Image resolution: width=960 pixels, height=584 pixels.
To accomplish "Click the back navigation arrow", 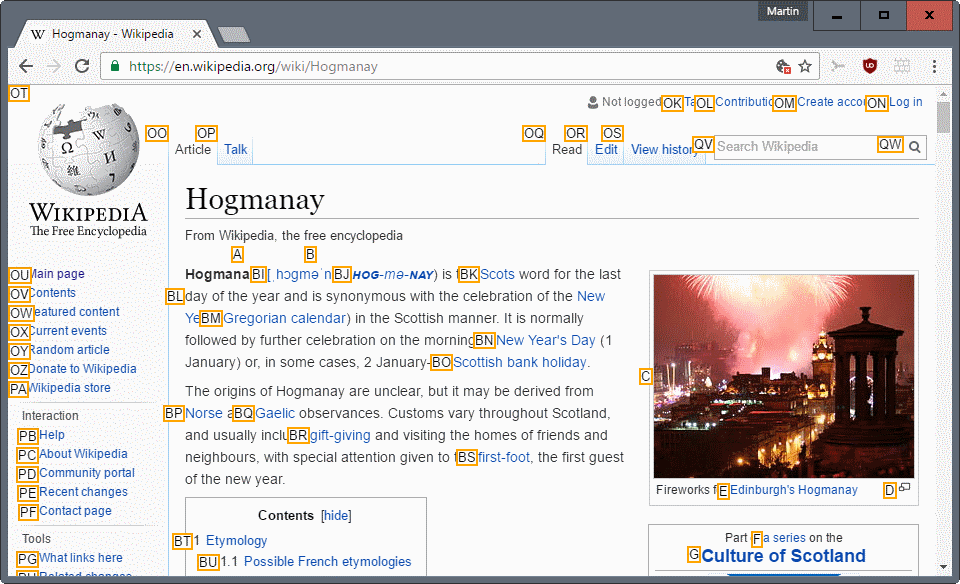I will (26, 66).
